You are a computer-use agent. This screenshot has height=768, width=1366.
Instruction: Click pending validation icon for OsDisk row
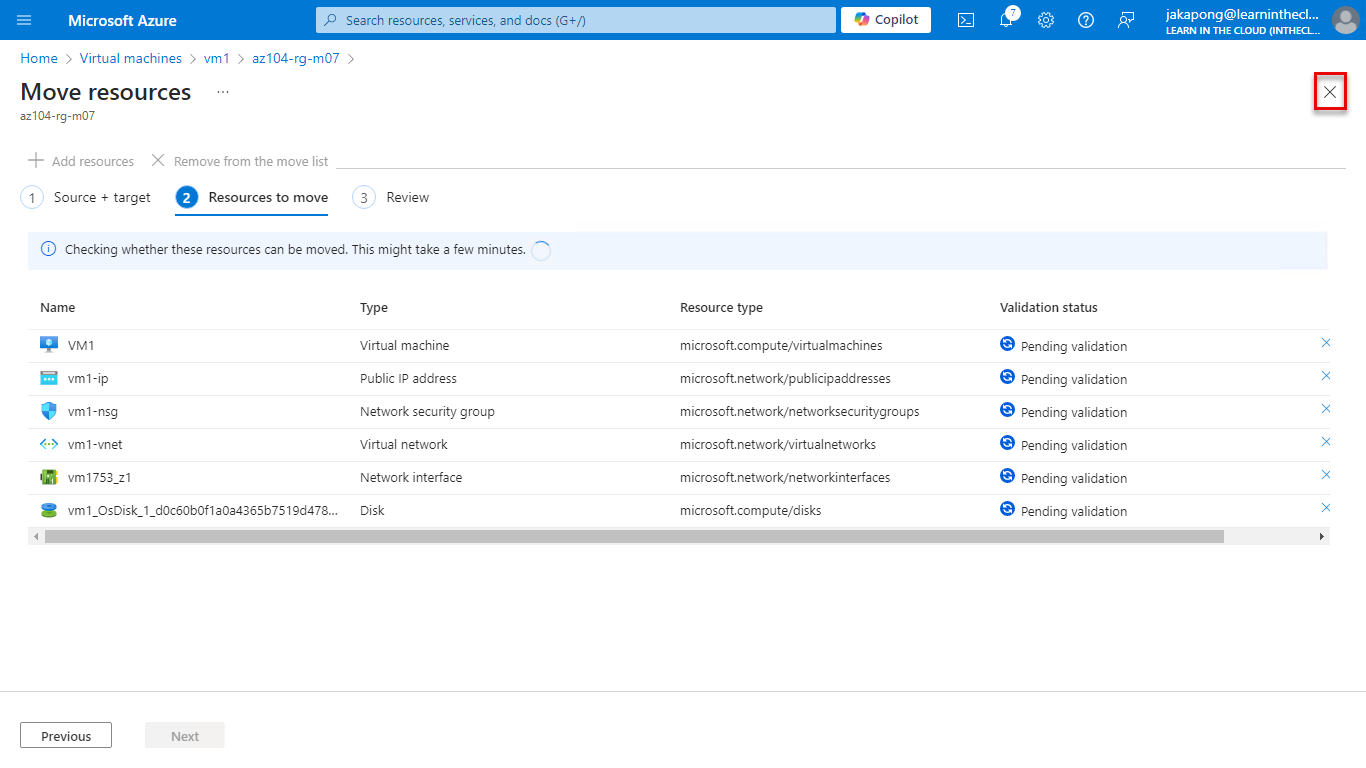point(1007,509)
